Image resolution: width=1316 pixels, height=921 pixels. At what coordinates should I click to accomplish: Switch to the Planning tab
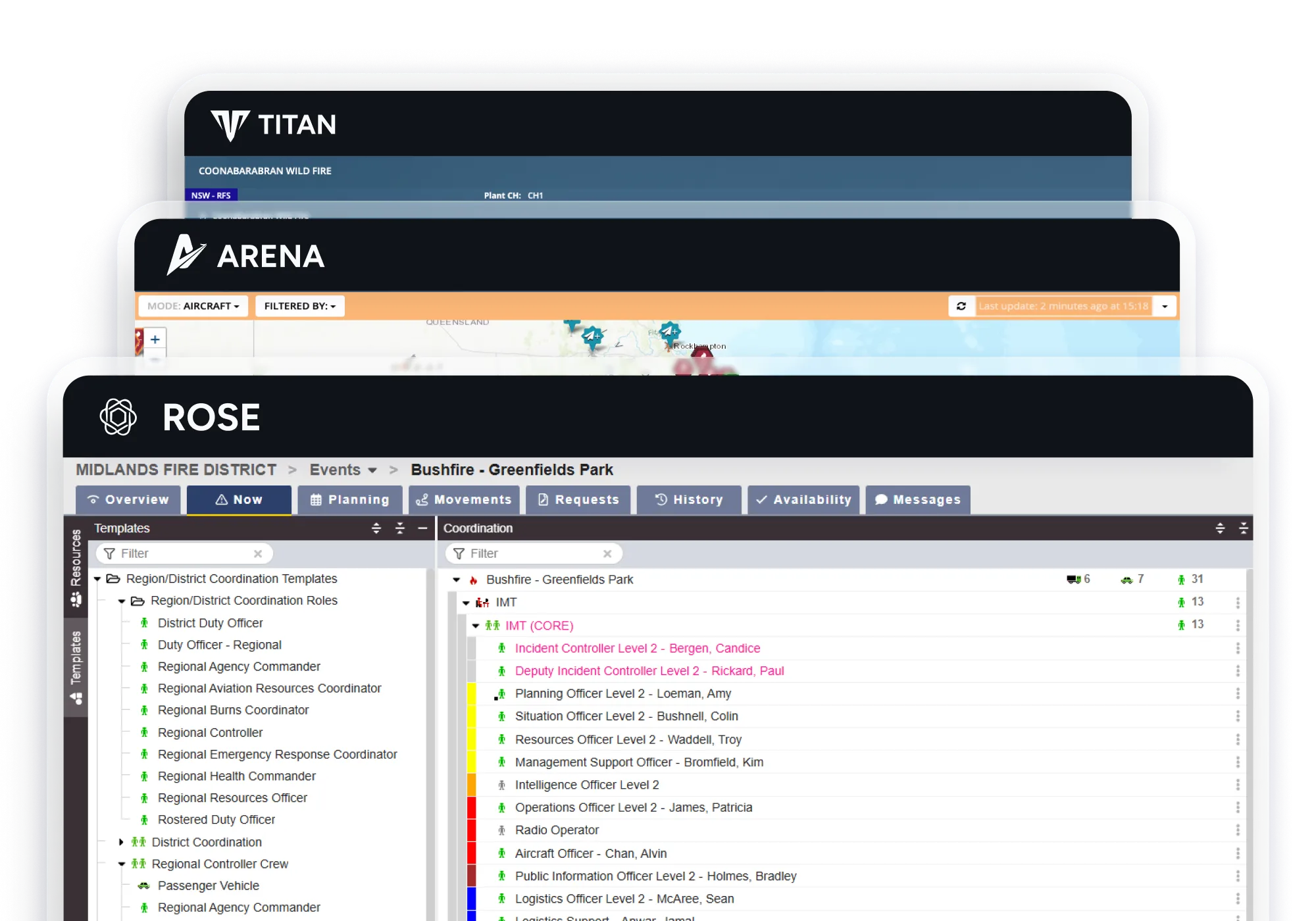coord(349,499)
